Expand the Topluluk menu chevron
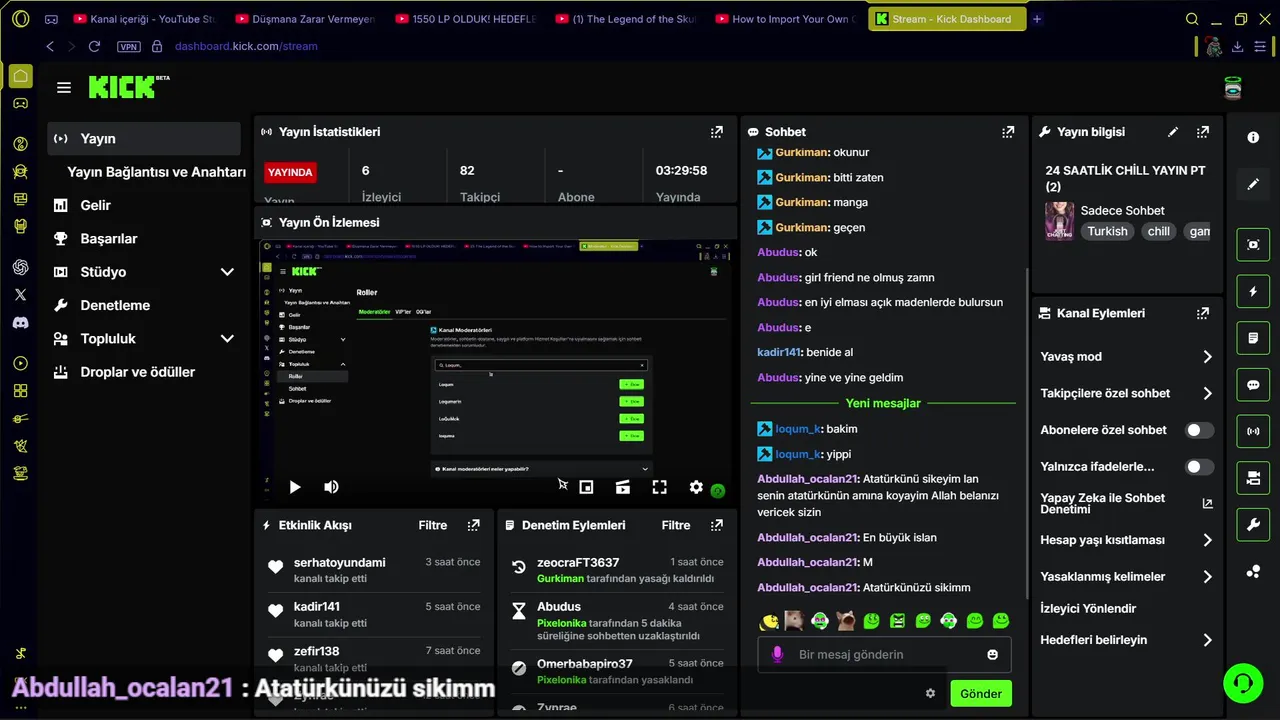This screenshot has width=1280, height=720. 227,339
